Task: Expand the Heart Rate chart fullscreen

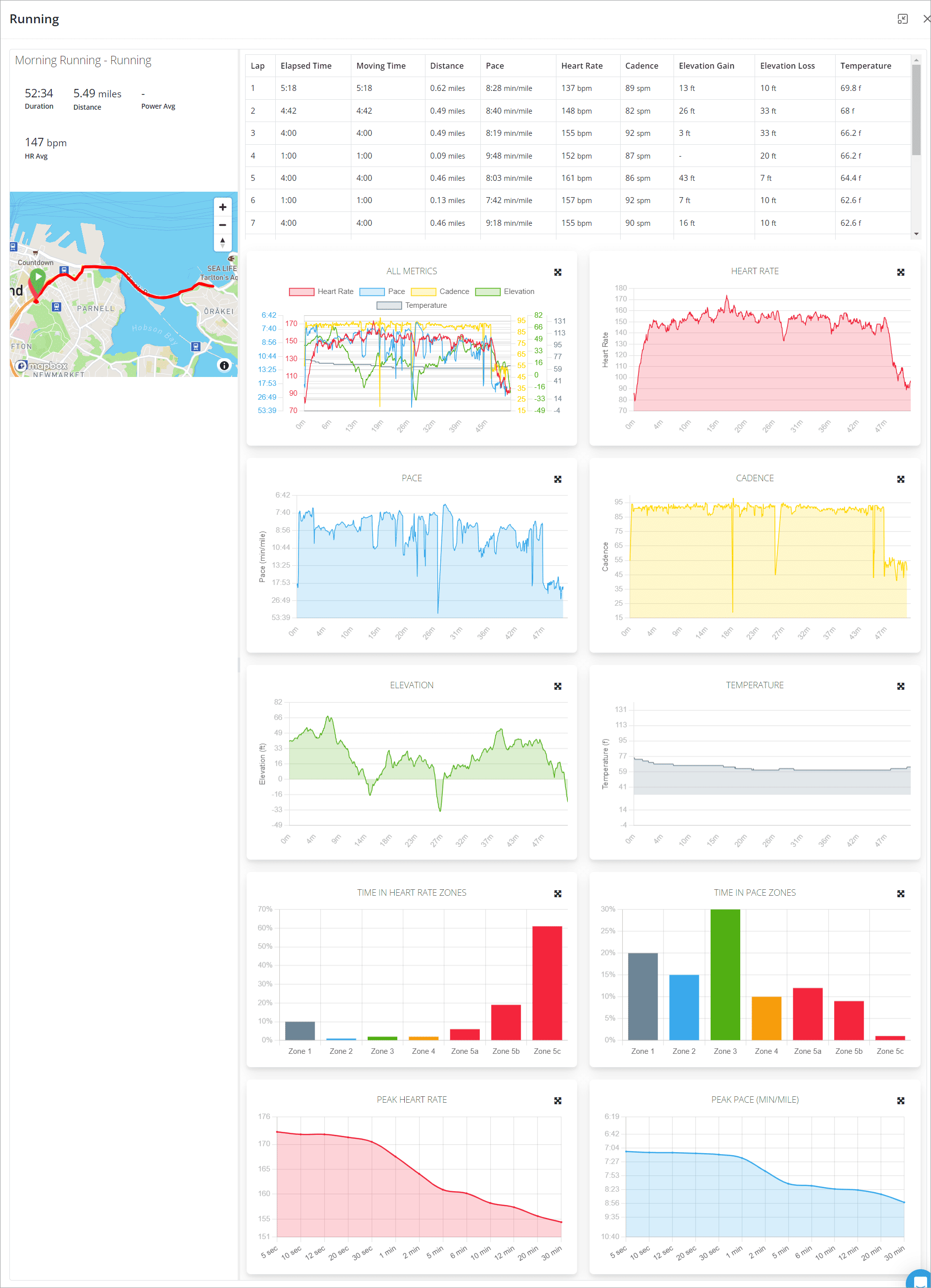Action: tap(900, 272)
